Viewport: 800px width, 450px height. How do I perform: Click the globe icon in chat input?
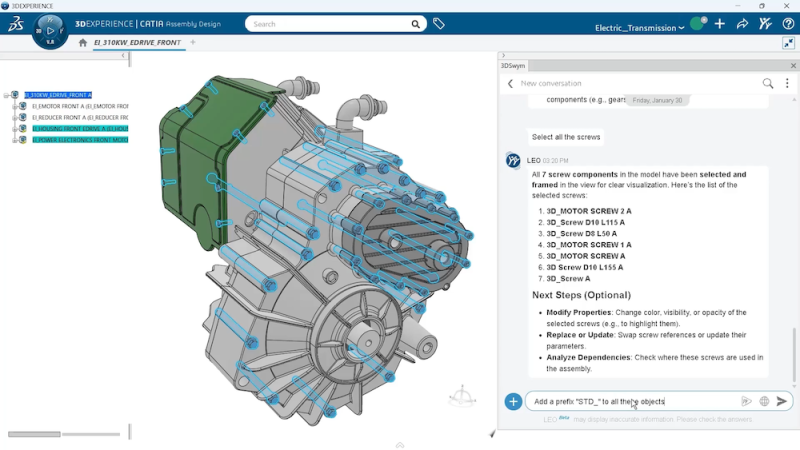click(764, 402)
